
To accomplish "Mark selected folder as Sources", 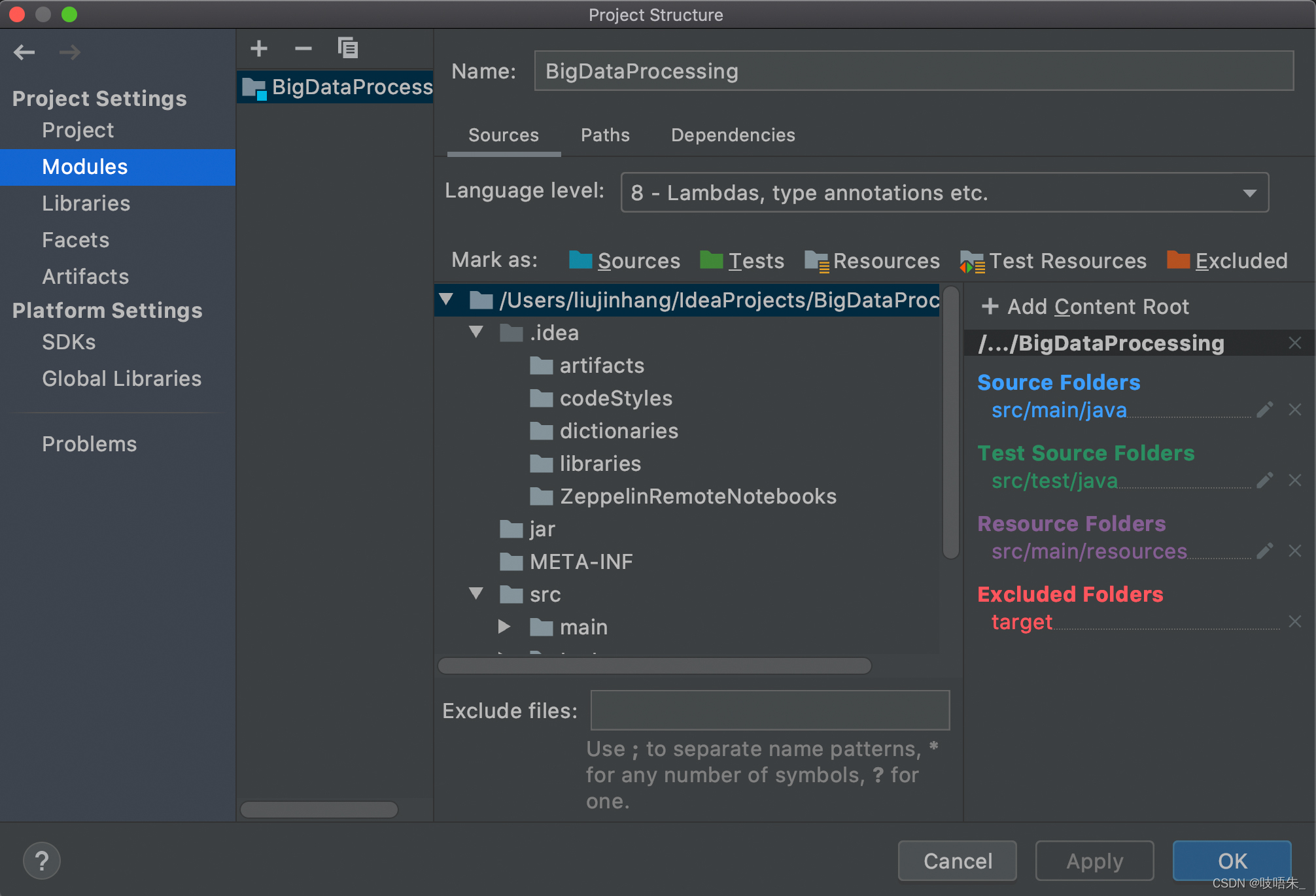I will (x=625, y=261).
